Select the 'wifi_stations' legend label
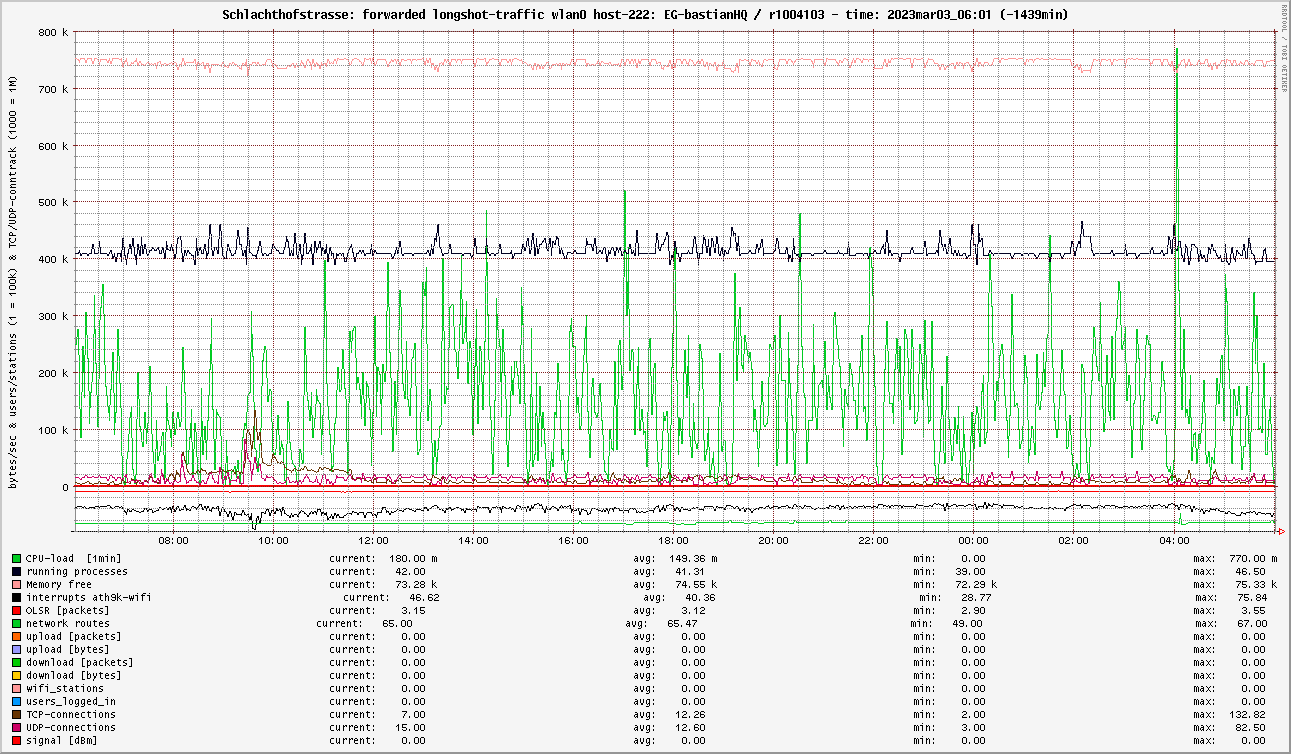1291x754 pixels. click(x=65, y=688)
